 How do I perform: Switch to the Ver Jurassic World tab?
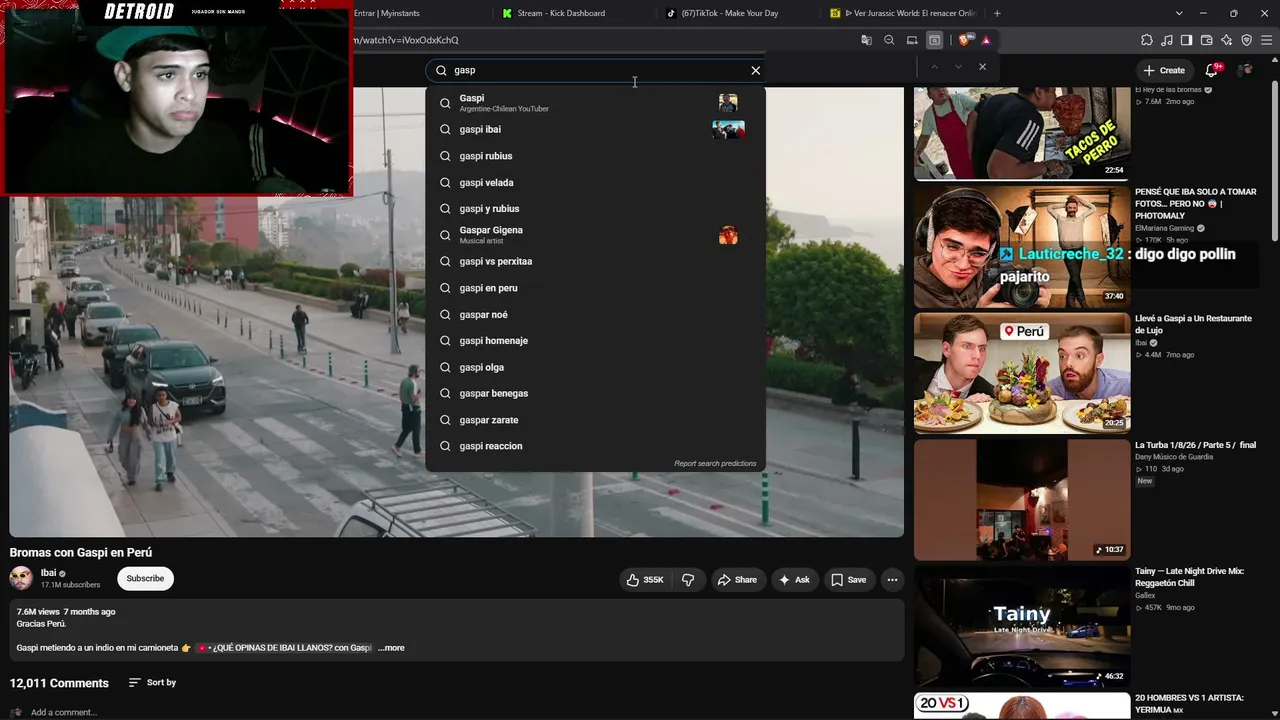click(x=902, y=13)
